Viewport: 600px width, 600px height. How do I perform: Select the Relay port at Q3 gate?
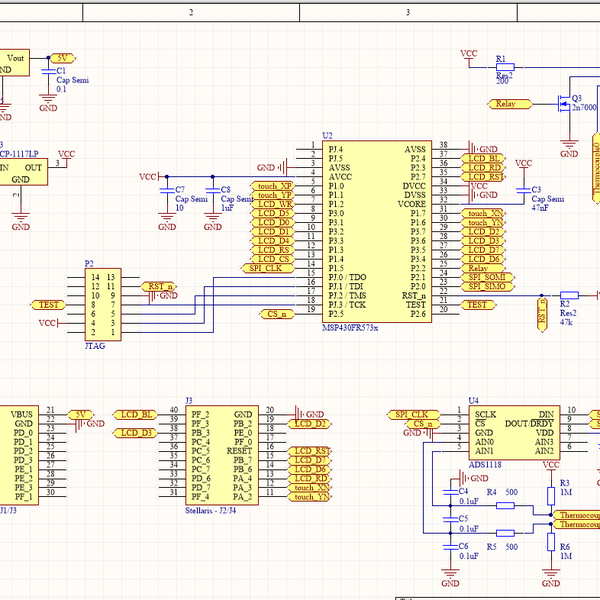tap(510, 104)
